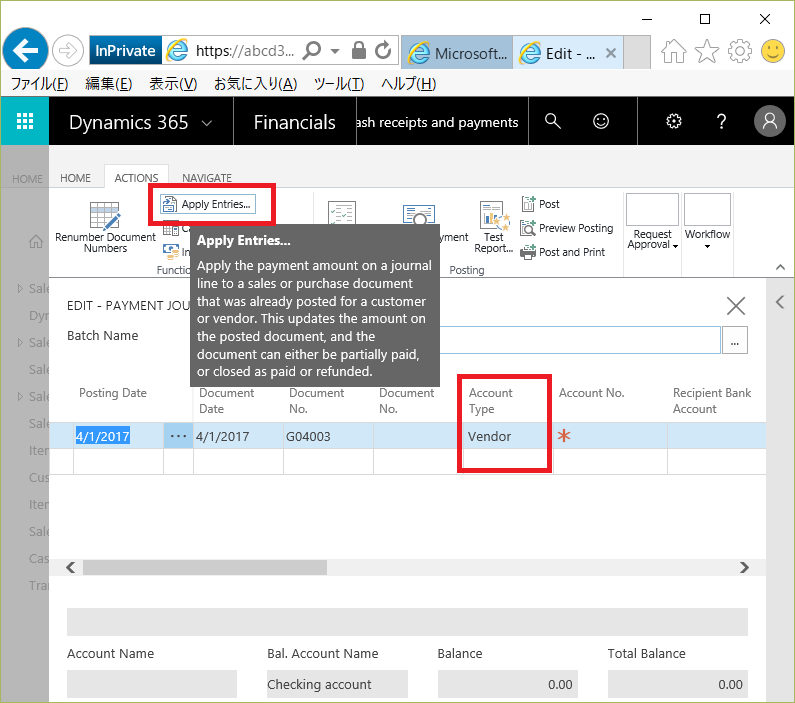The height and width of the screenshot is (703, 795).
Task: Click the Bal. Account Name Checking account field
Action: [337, 684]
